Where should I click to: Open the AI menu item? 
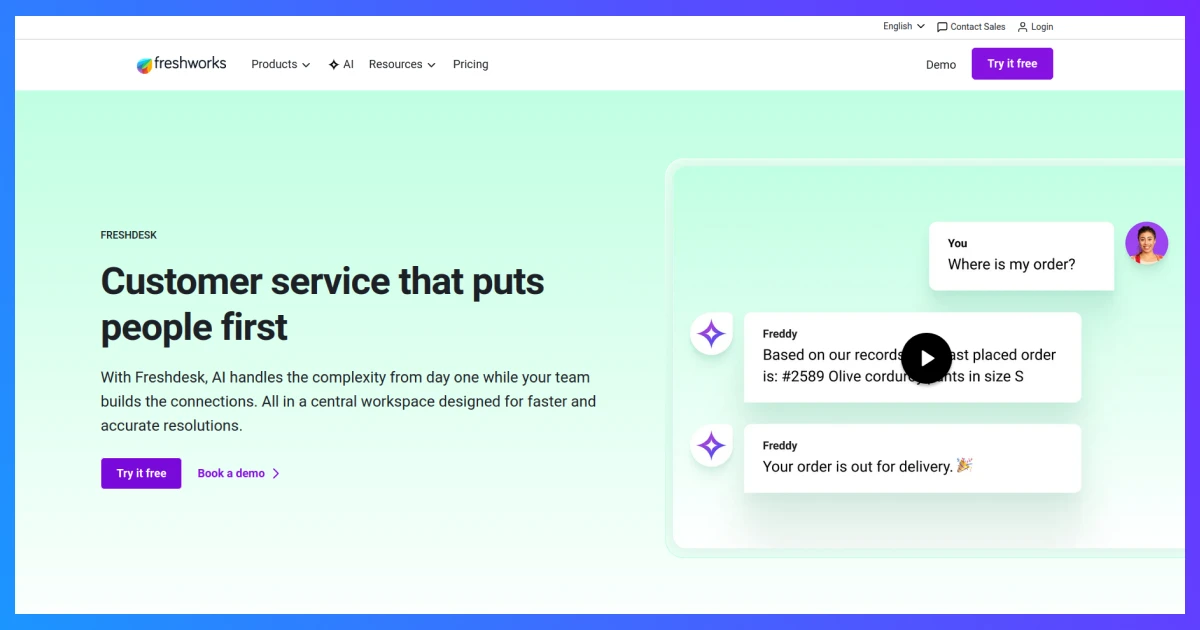click(341, 64)
